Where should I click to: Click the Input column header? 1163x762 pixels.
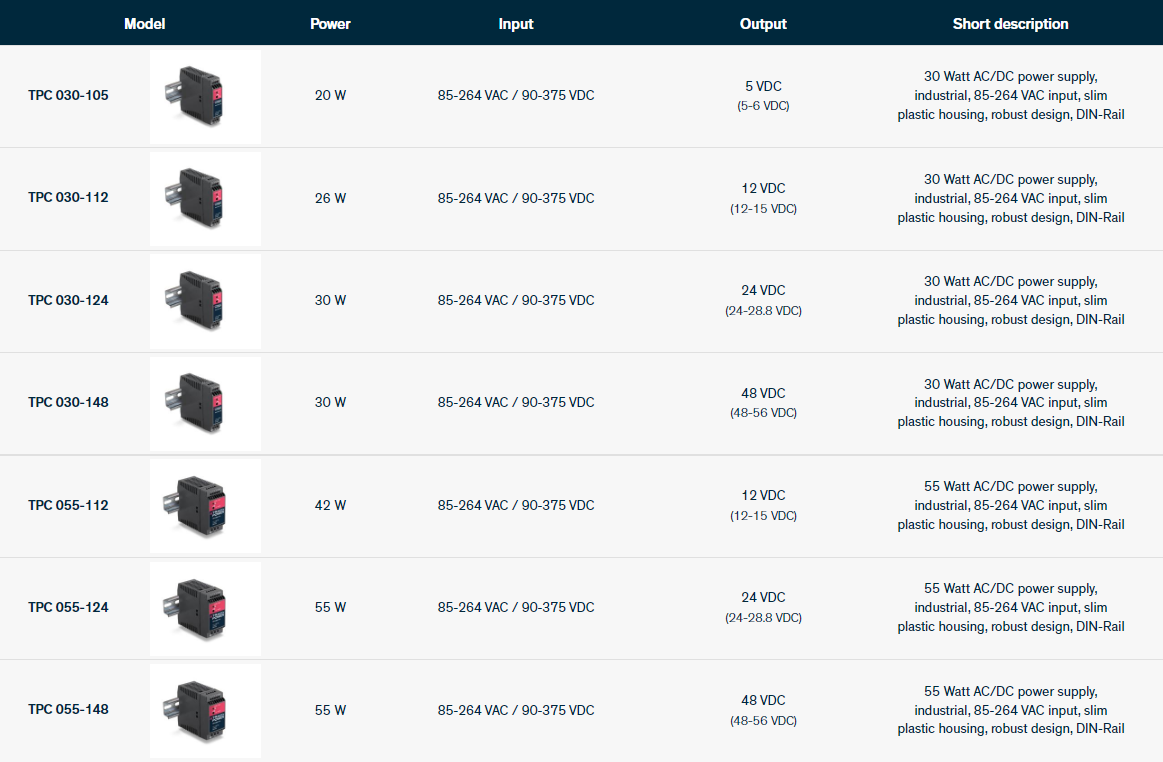[516, 24]
